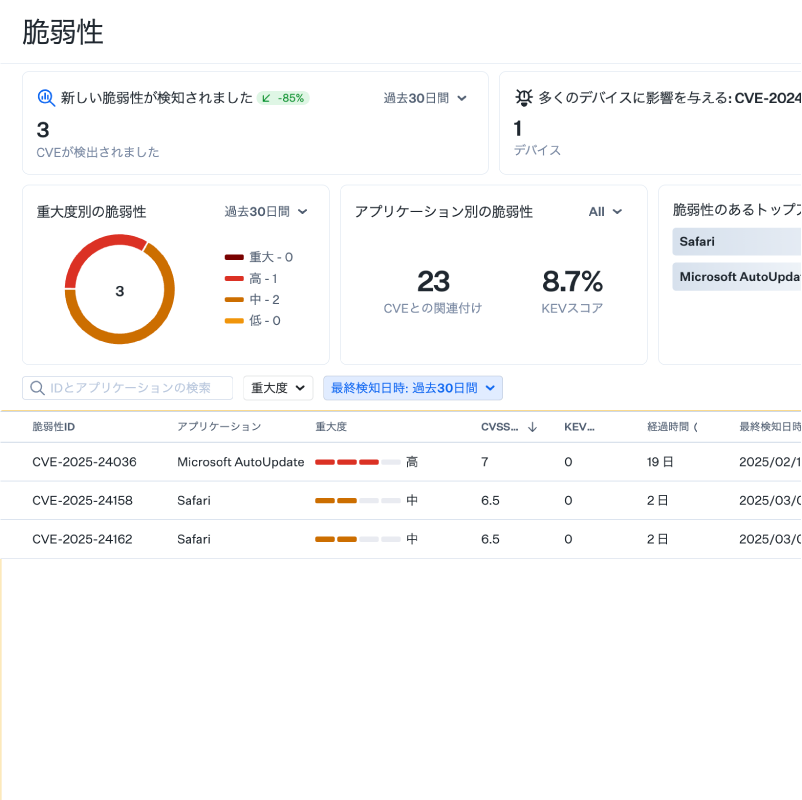Click the search magnifier icon in the filter bar
The image size is (802, 800).
tap(36, 388)
